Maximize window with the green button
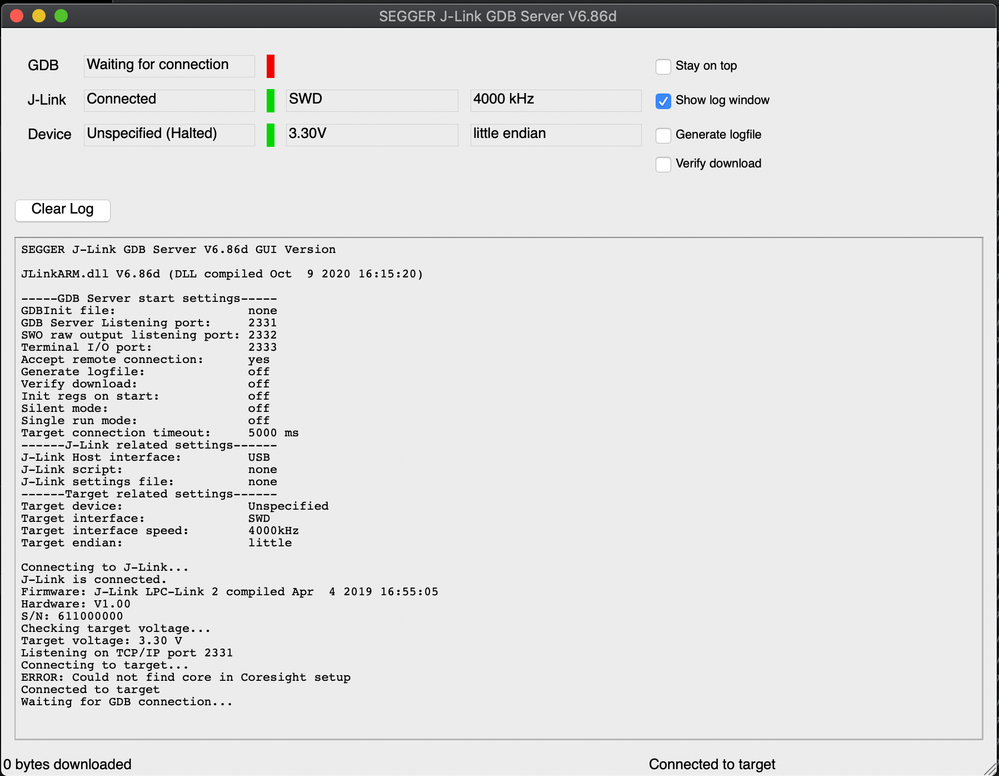This screenshot has height=776, width=999. coord(61,16)
